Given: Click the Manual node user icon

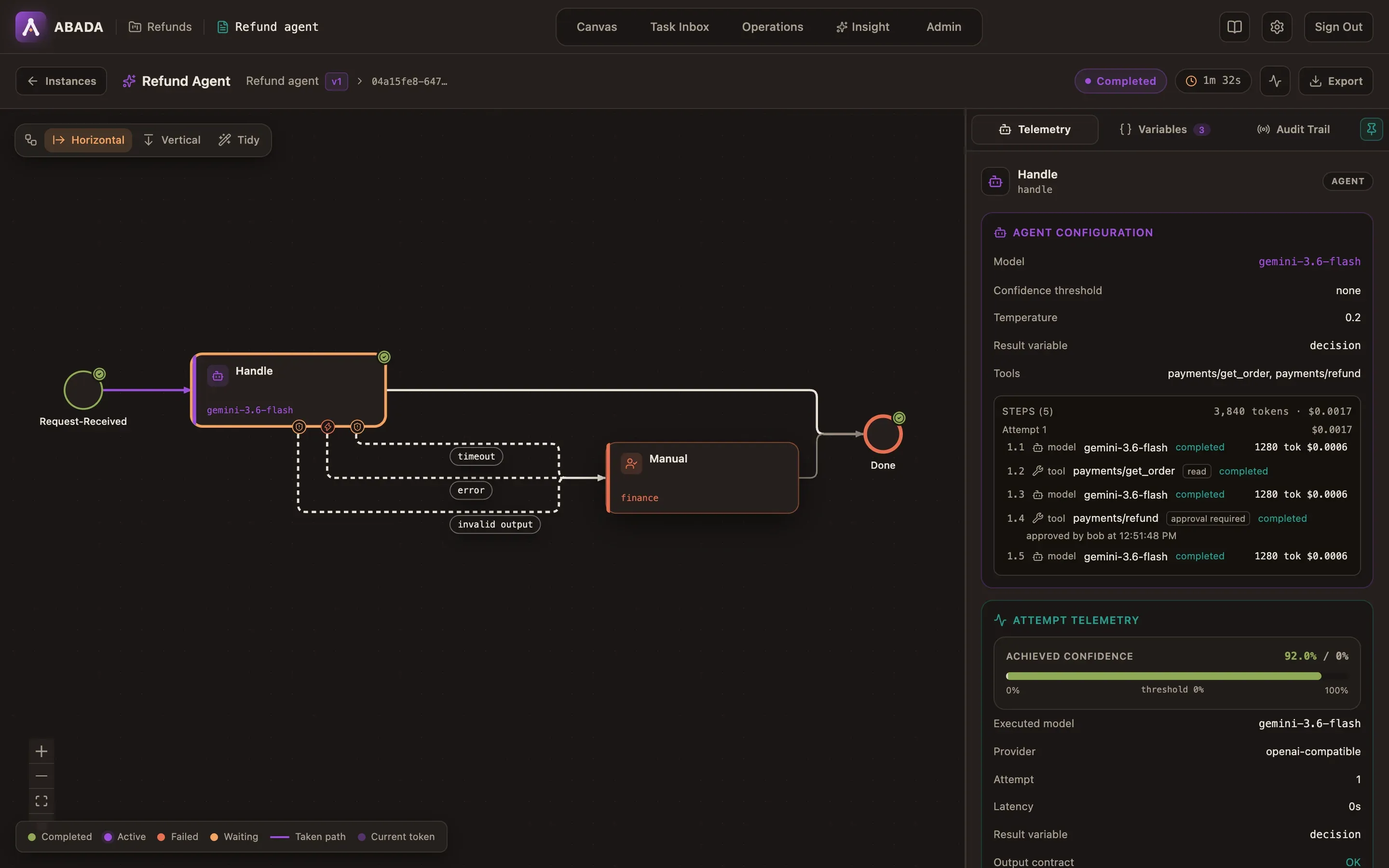Looking at the screenshot, I should pyautogui.click(x=631, y=463).
